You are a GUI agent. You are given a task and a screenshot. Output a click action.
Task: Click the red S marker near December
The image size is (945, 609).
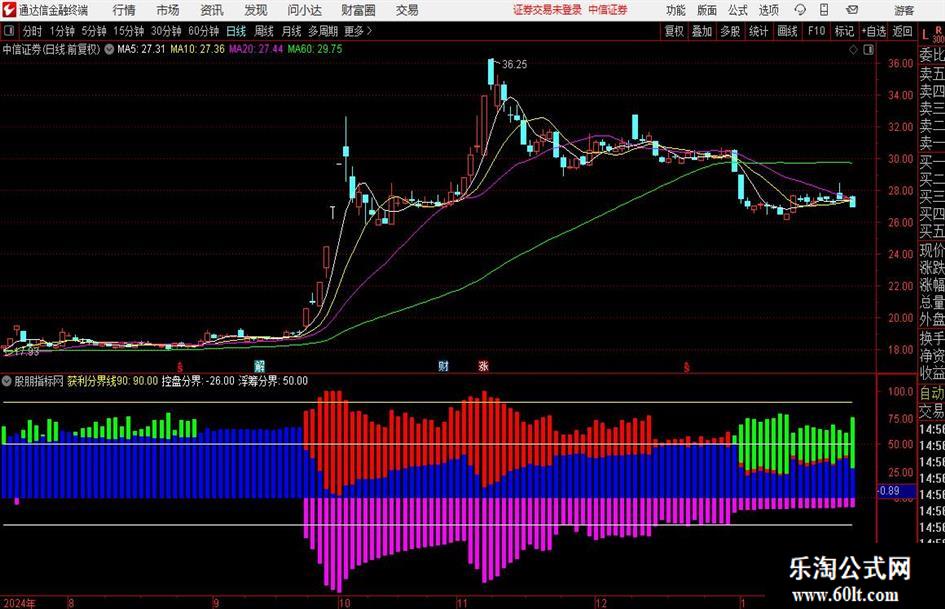pyautogui.click(x=686, y=366)
